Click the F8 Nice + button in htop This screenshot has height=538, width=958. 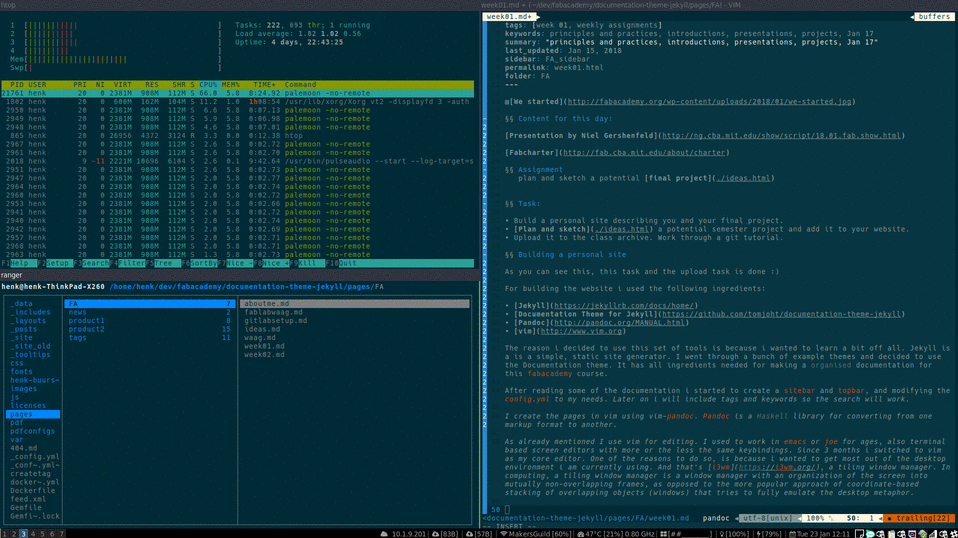pos(271,263)
